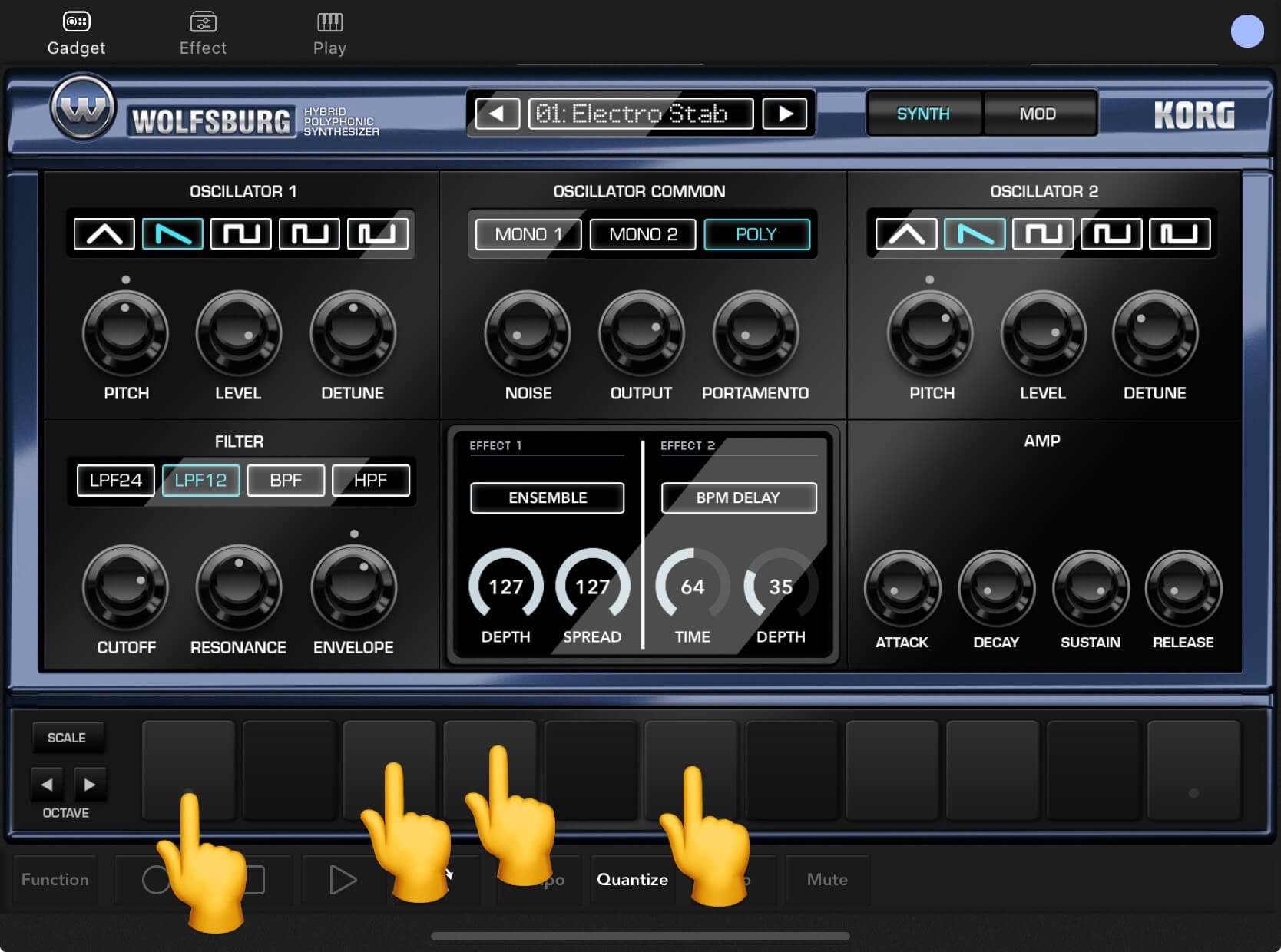Screen dimensions: 1281x952
Task: Set voice mode to POLY
Action: tap(756, 234)
